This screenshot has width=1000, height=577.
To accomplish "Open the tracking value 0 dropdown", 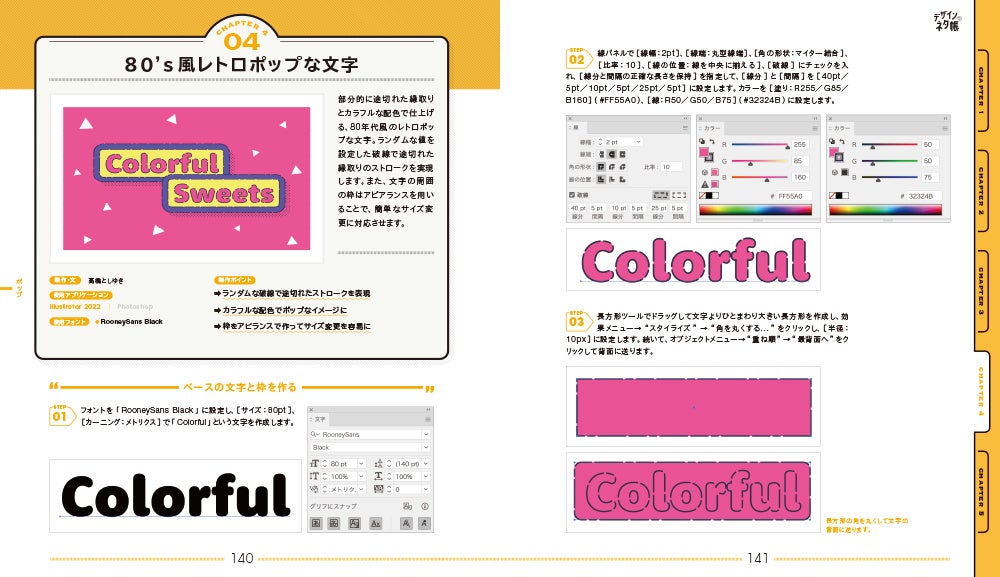I will coord(426,489).
